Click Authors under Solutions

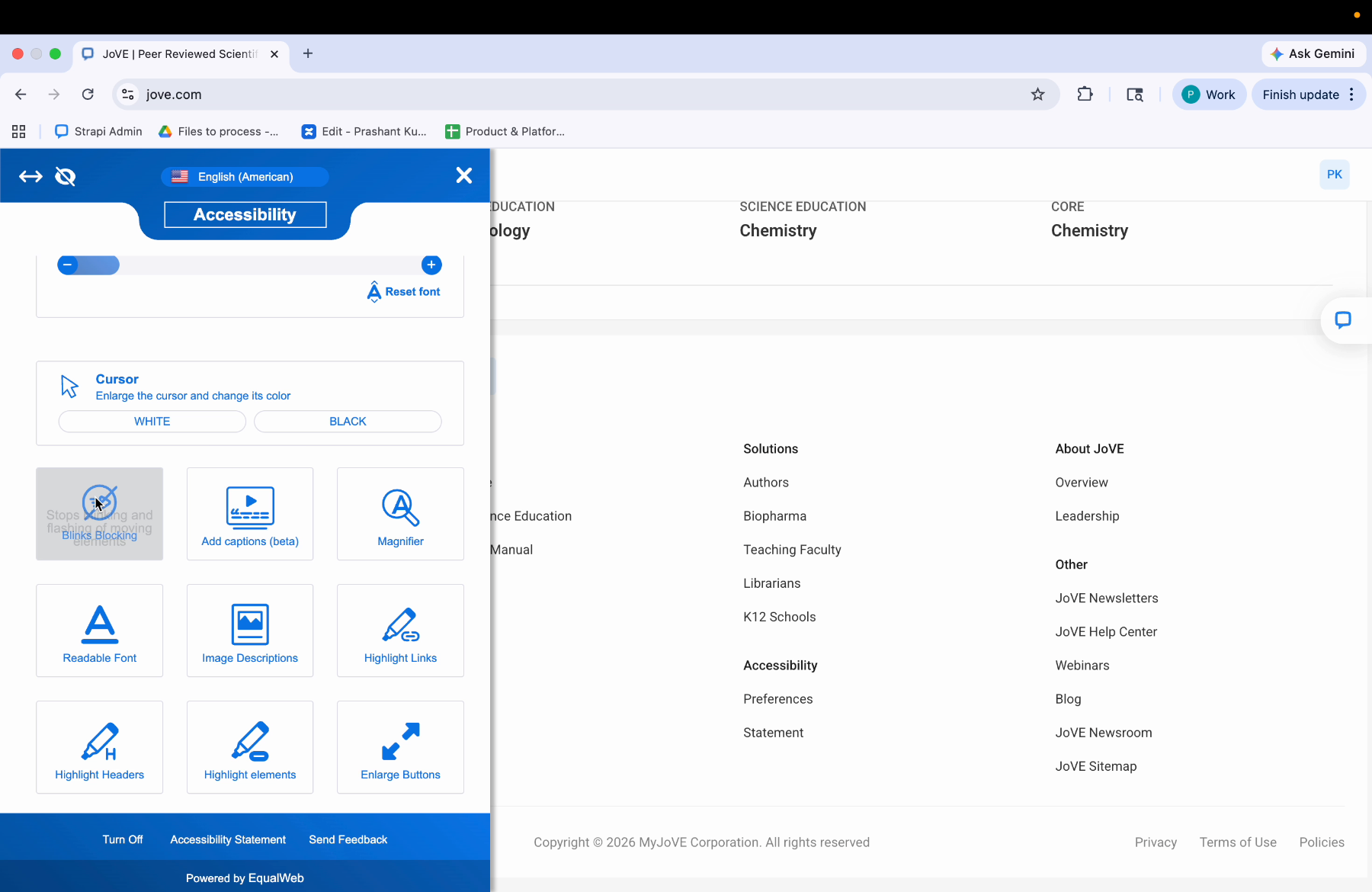click(x=766, y=483)
